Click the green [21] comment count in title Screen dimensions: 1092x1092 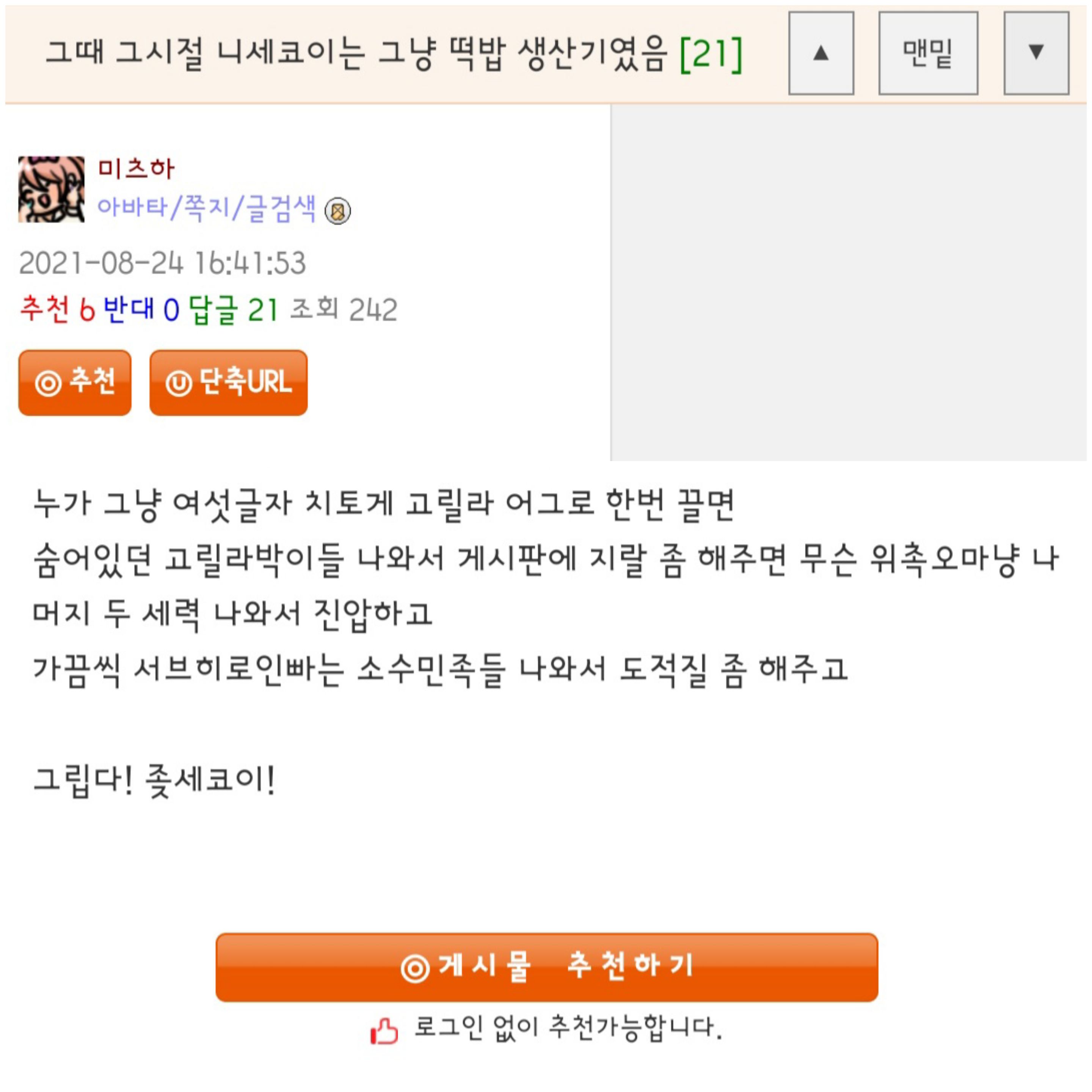pyautogui.click(x=711, y=54)
